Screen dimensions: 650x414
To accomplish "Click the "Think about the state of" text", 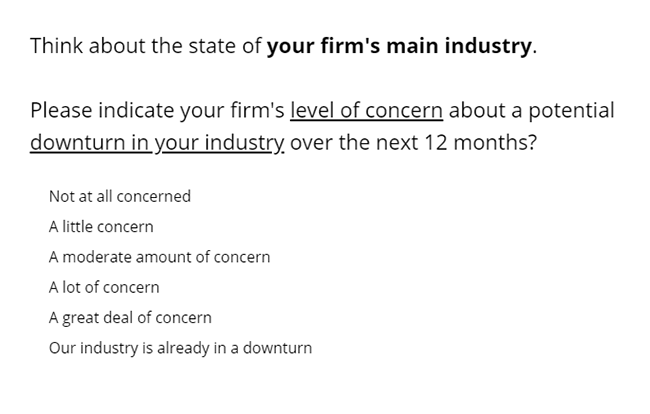I will coord(146,46).
